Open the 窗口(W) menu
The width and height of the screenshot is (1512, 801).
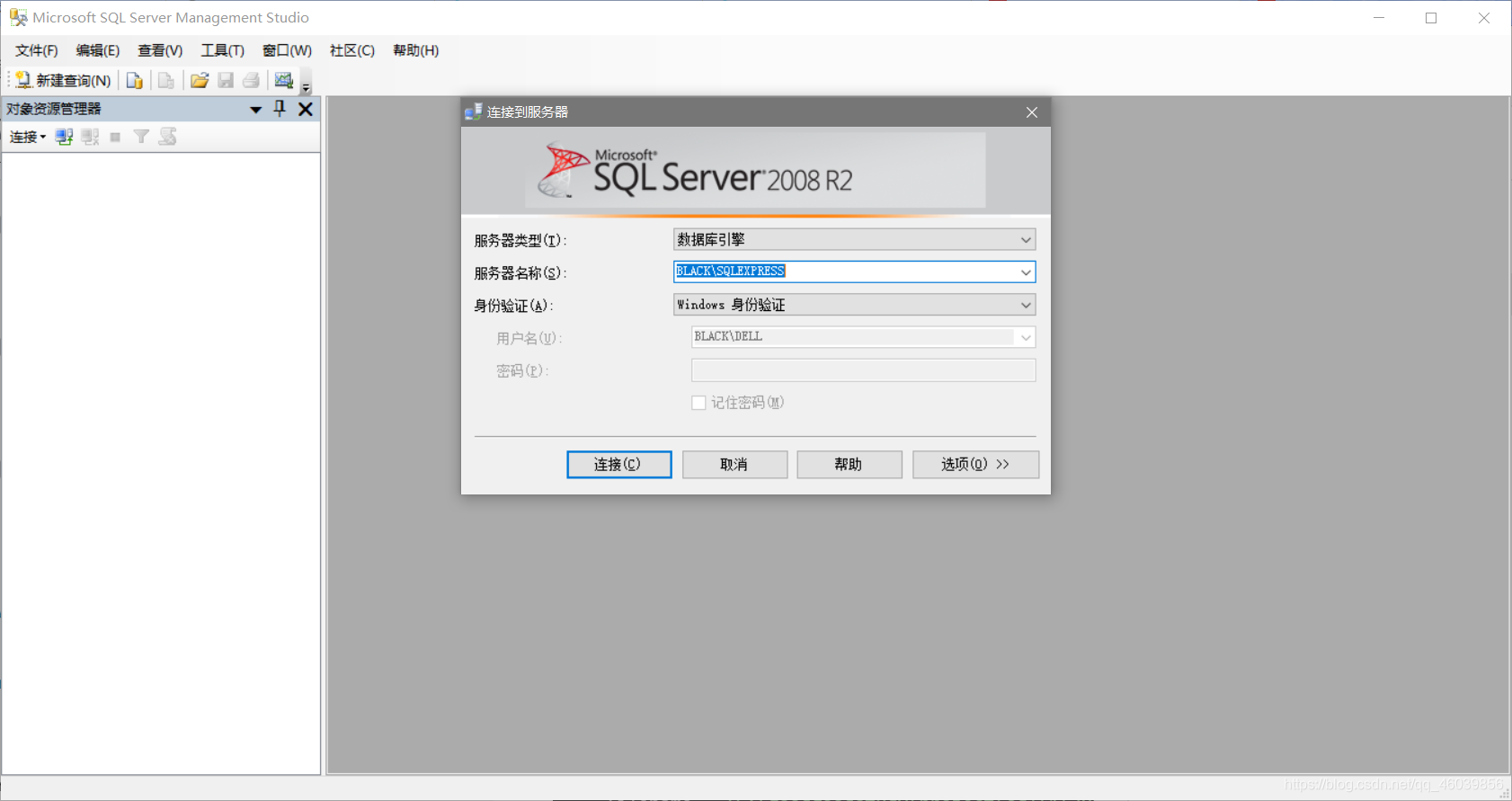(x=288, y=50)
